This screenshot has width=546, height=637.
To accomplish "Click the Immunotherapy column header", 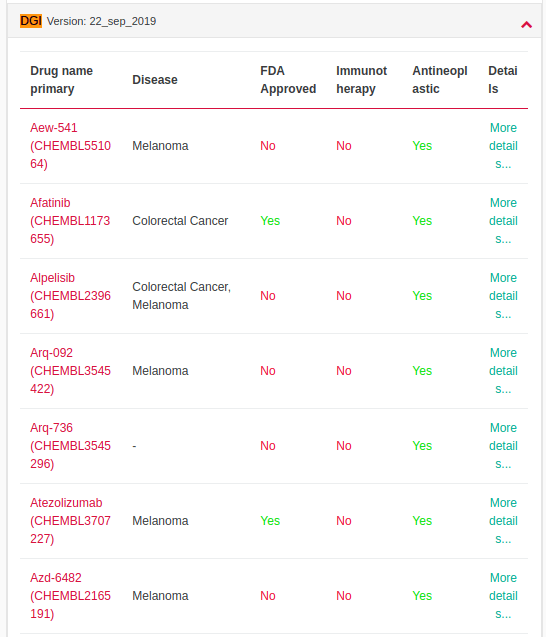I will point(362,80).
